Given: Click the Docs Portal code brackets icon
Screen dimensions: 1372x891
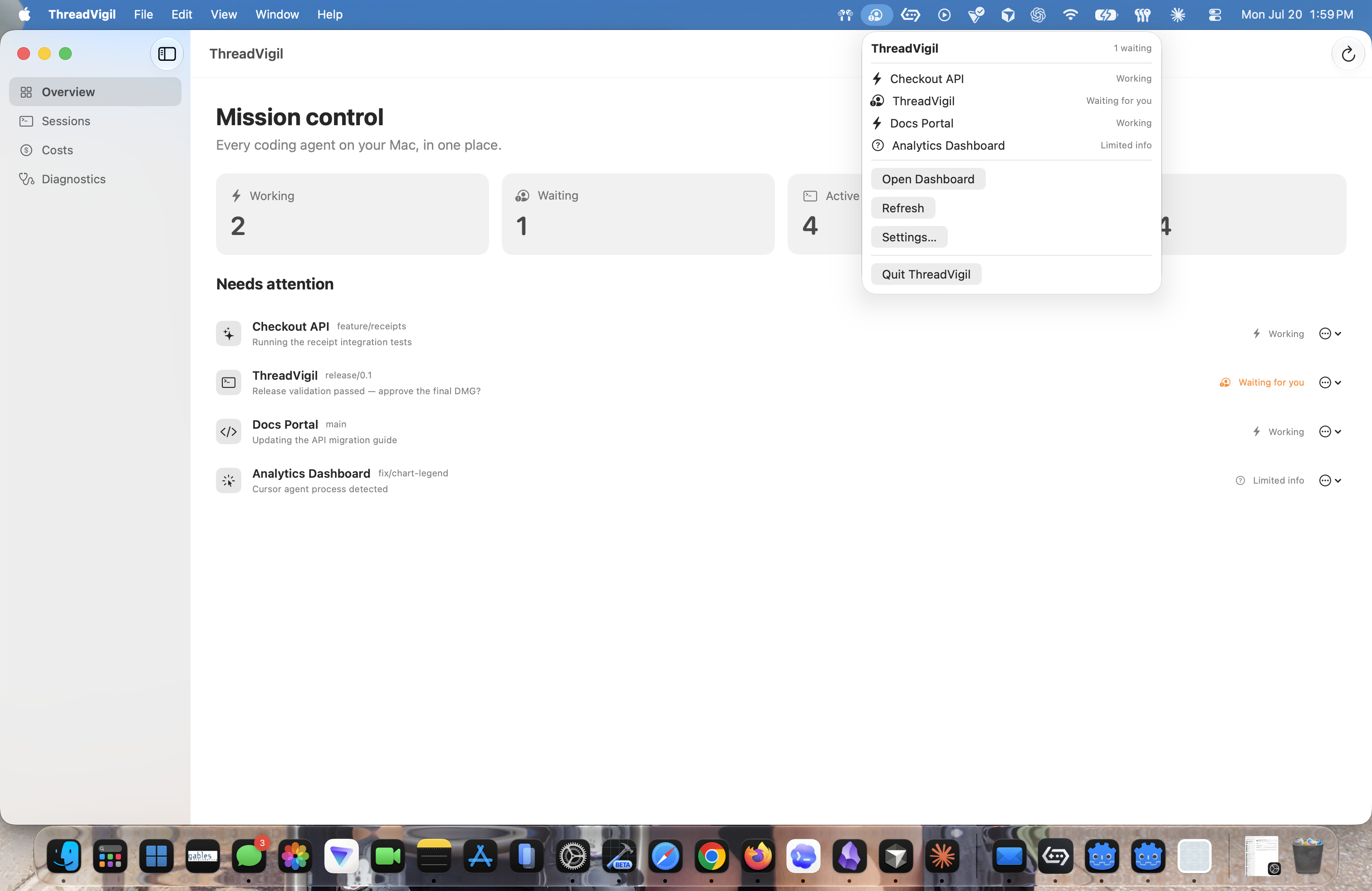Looking at the screenshot, I should coord(228,432).
